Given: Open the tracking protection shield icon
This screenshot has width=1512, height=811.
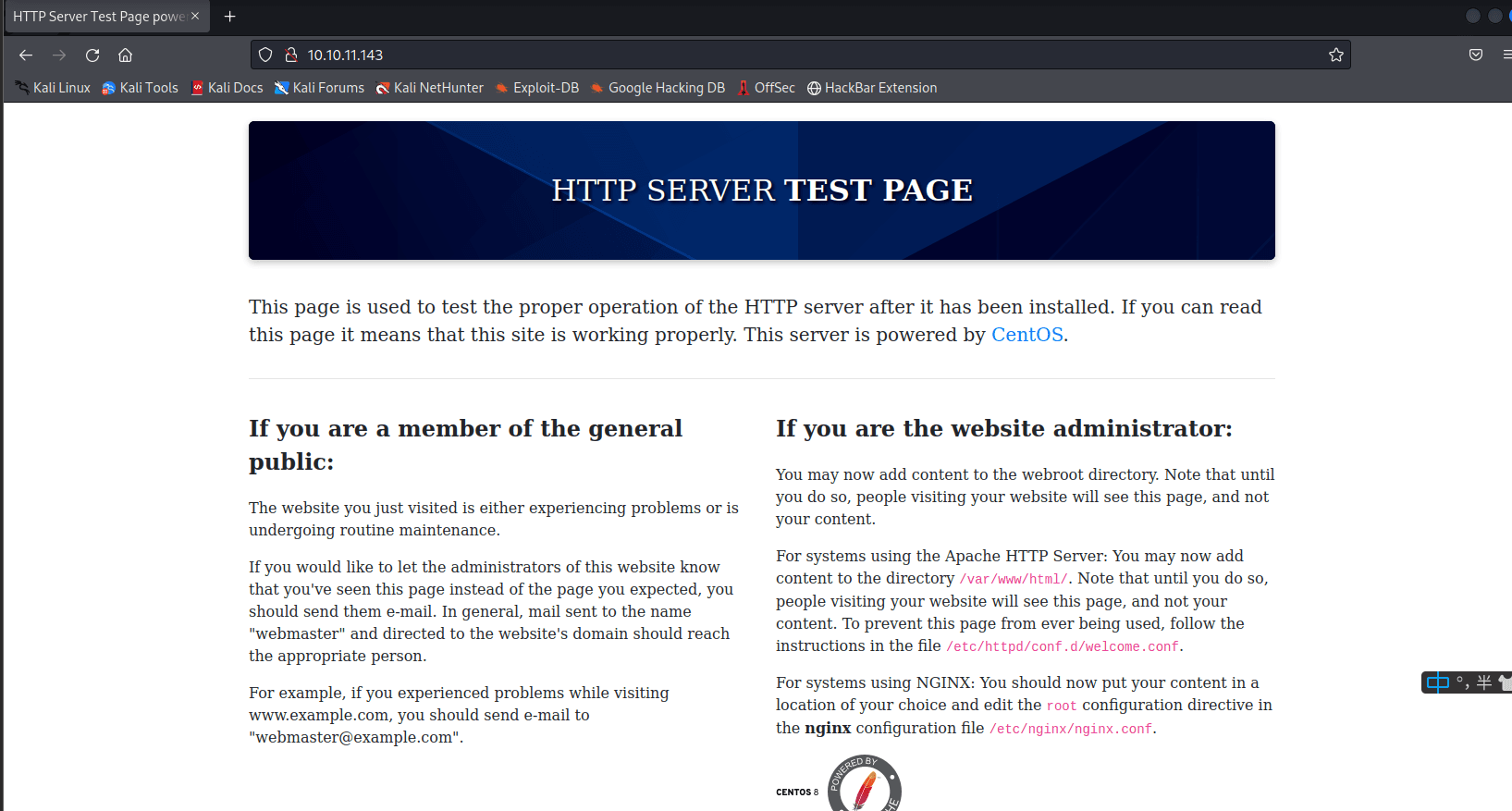Looking at the screenshot, I should pyautogui.click(x=265, y=55).
